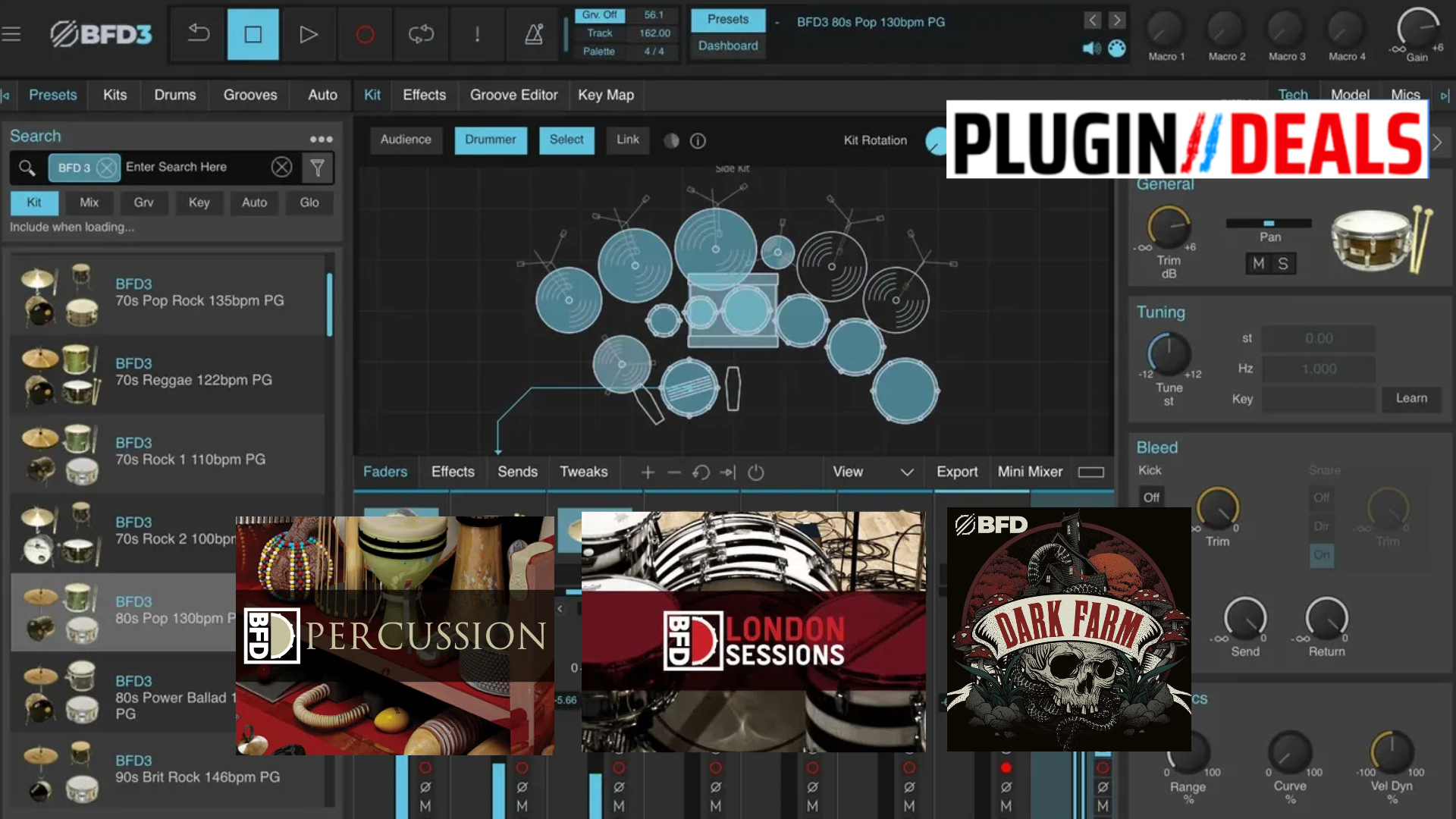
Task: Click the palette icon near preset name
Action: coord(1117,49)
